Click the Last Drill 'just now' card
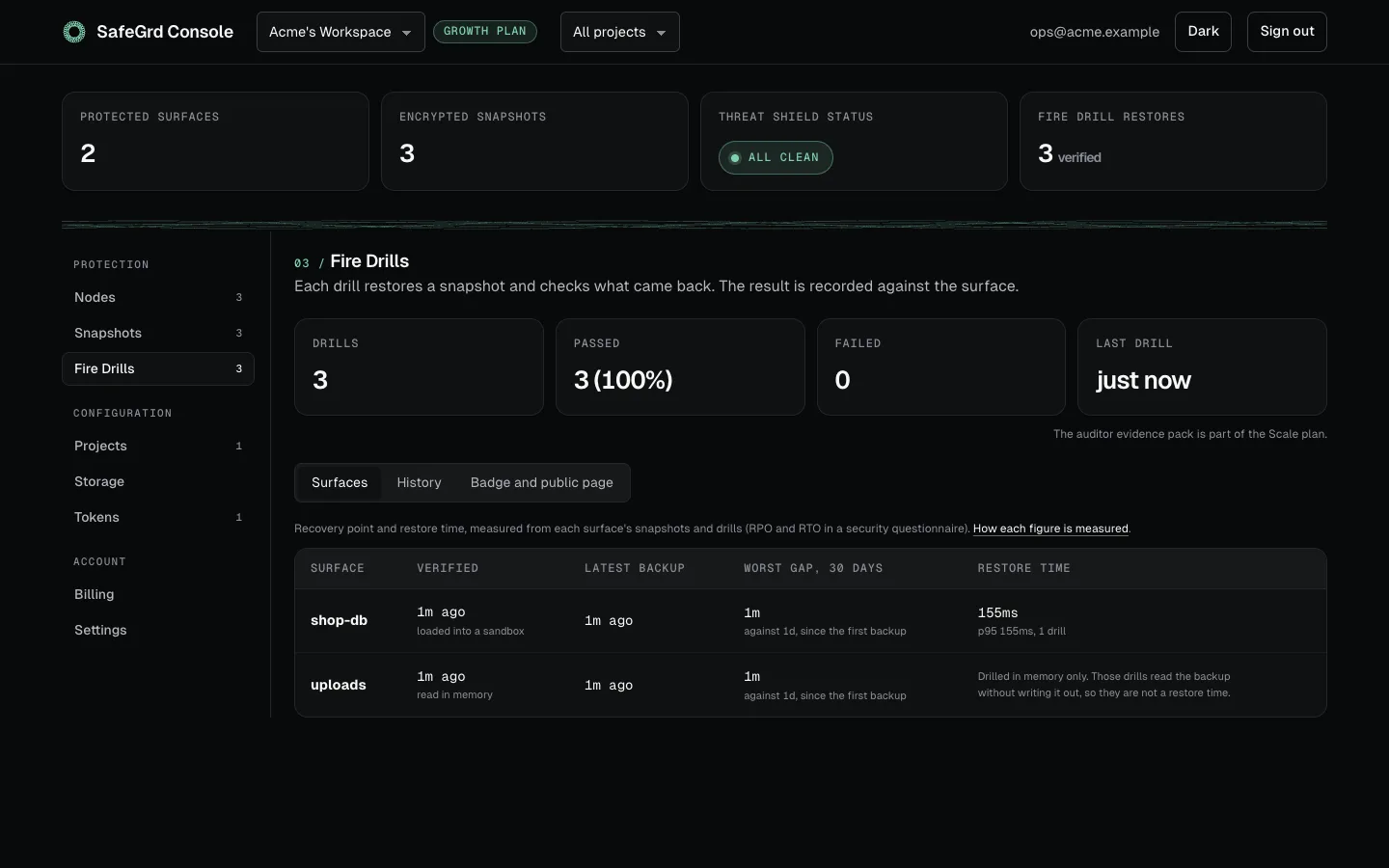 coord(1202,366)
